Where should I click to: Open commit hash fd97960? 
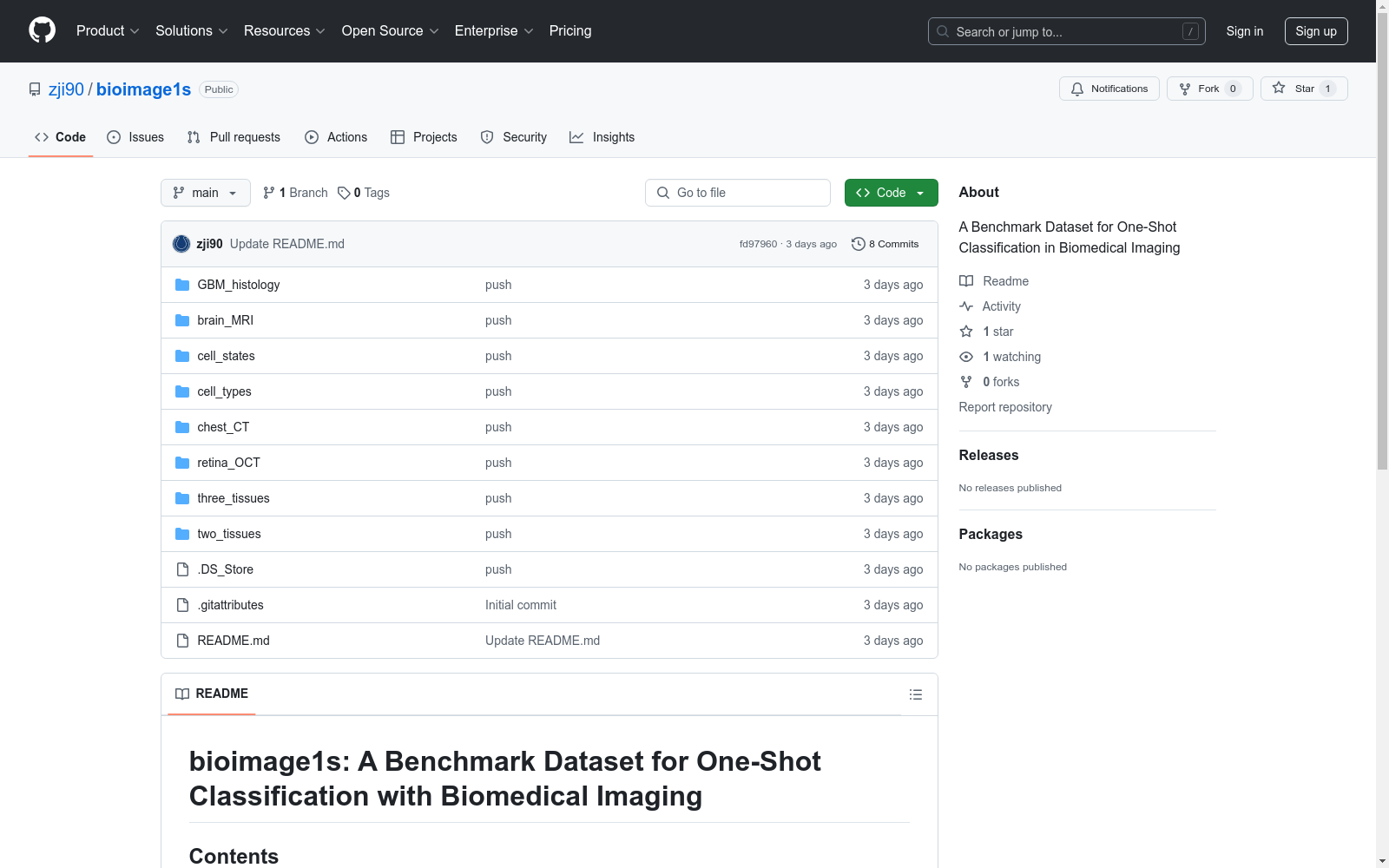758,244
